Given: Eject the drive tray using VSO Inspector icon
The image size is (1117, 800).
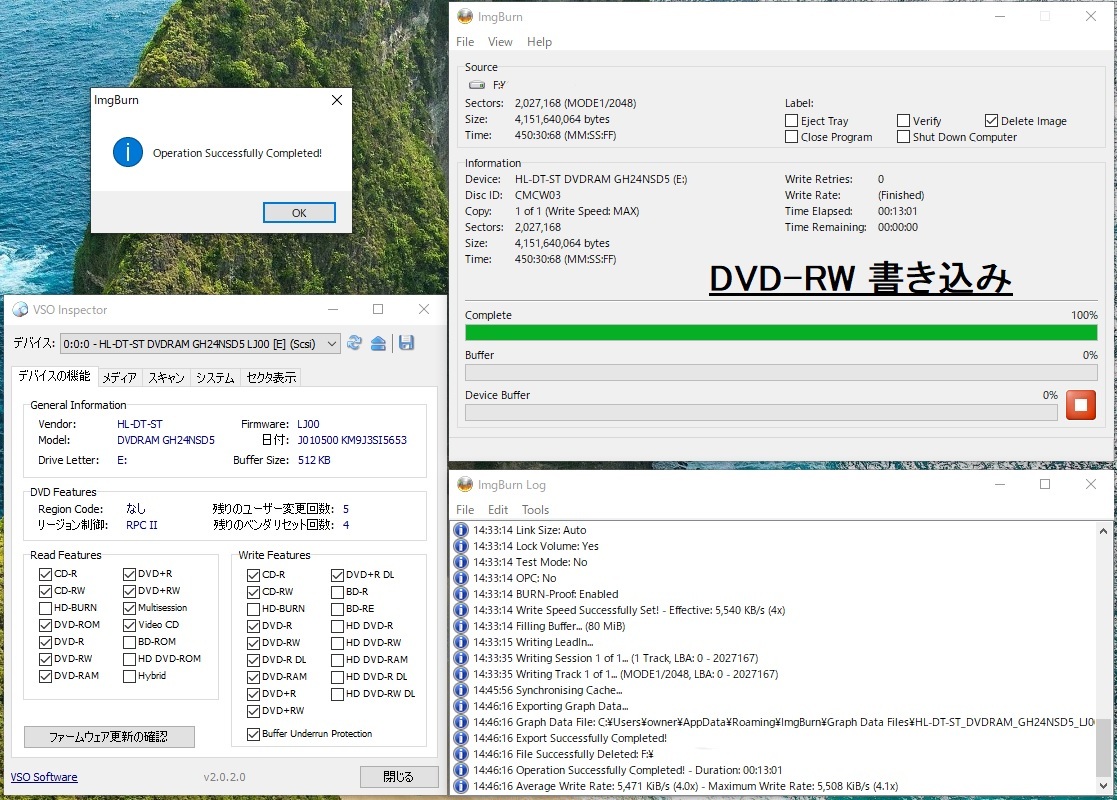Looking at the screenshot, I should [380, 343].
